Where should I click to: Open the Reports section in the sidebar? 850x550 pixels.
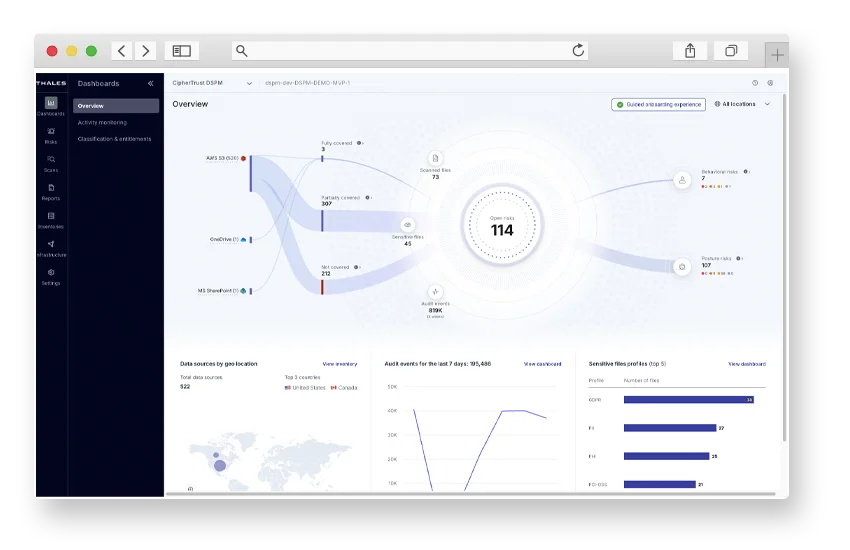click(51, 192)
